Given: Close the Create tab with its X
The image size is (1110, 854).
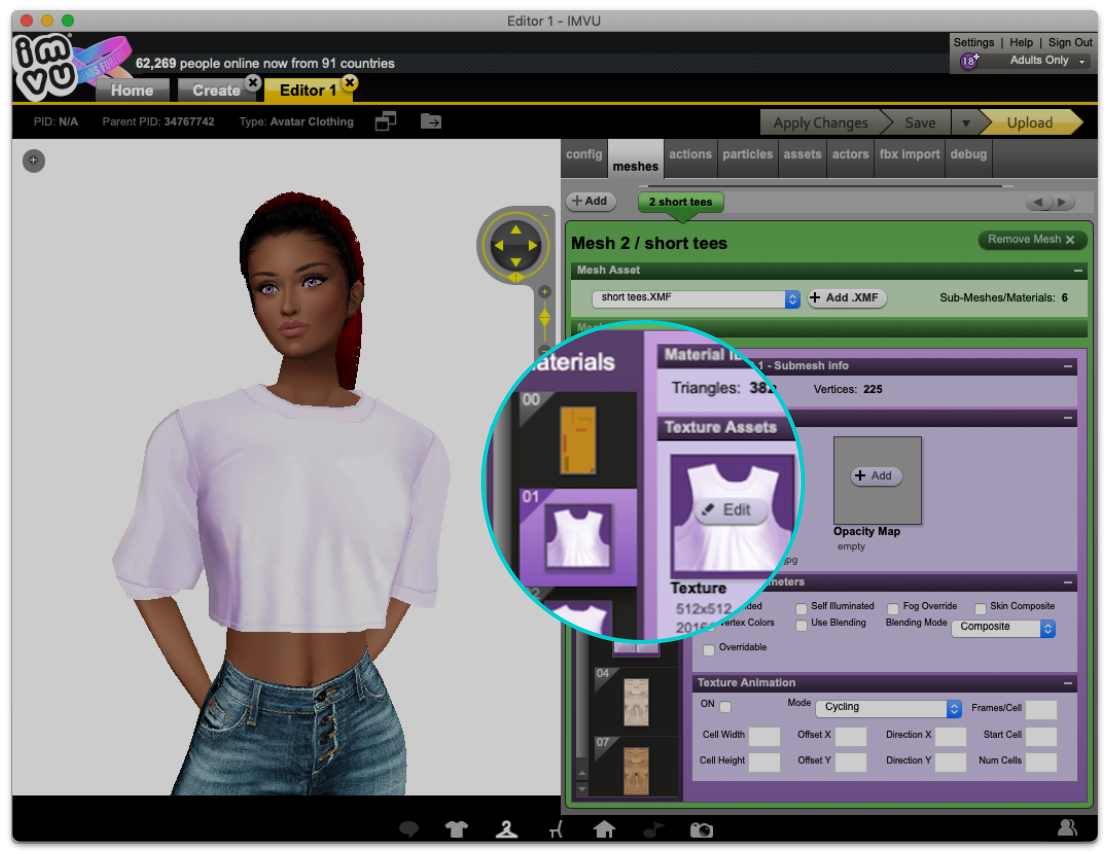Looking at the screenshot, I should click(x=252, y=82).
